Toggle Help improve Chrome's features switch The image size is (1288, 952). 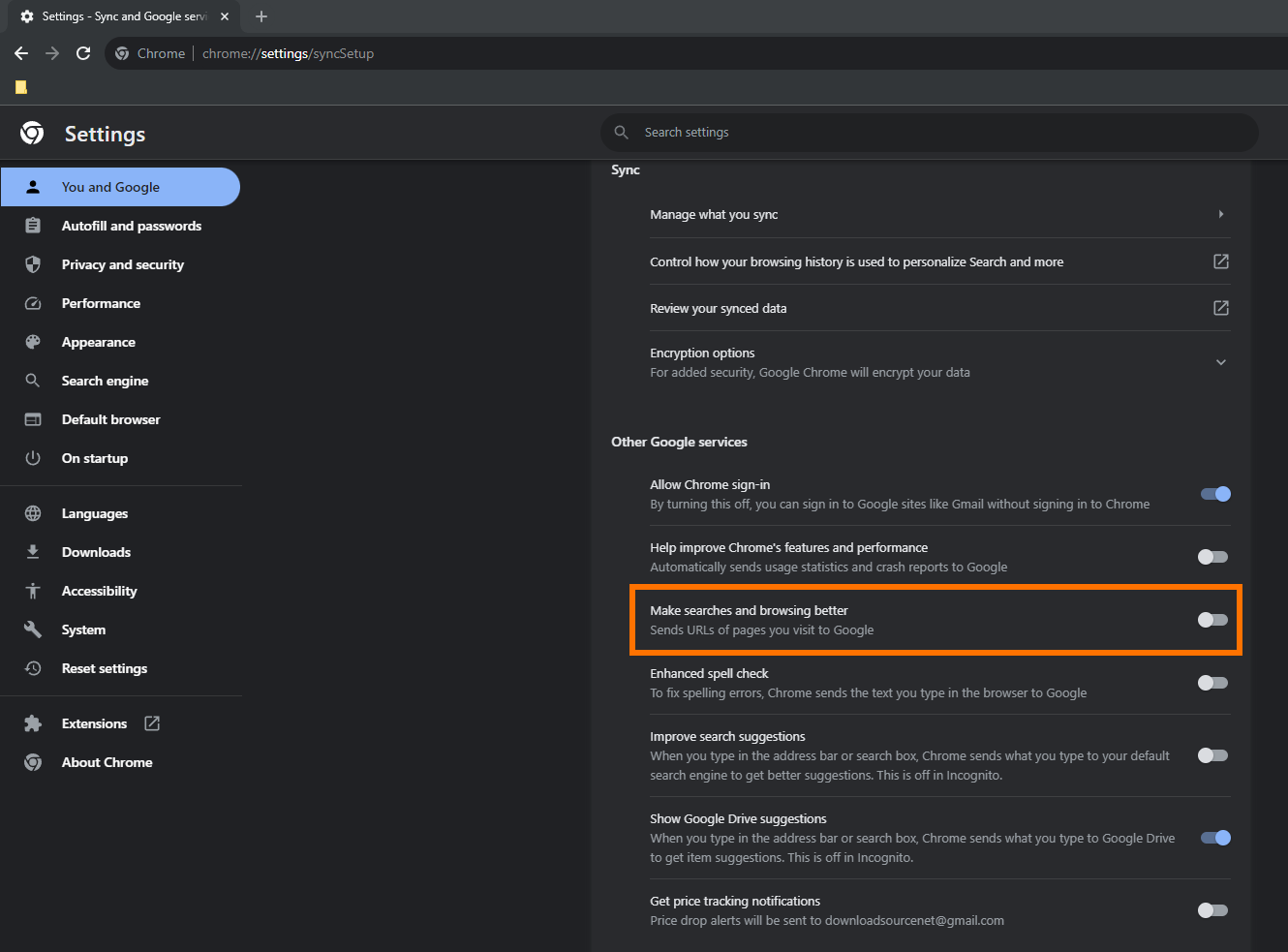(x=1212, y=557)
